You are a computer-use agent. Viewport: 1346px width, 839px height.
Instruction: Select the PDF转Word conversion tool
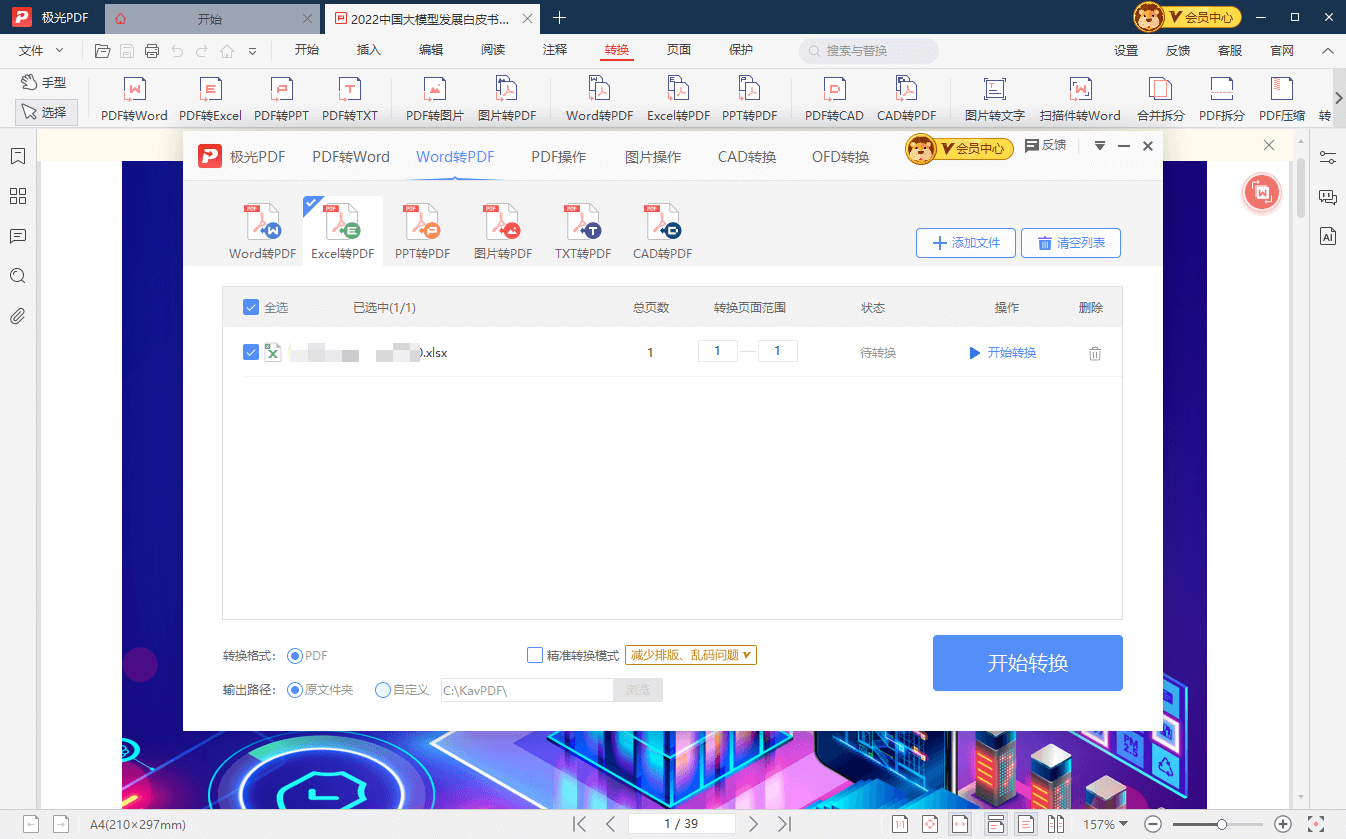[135, 97]
